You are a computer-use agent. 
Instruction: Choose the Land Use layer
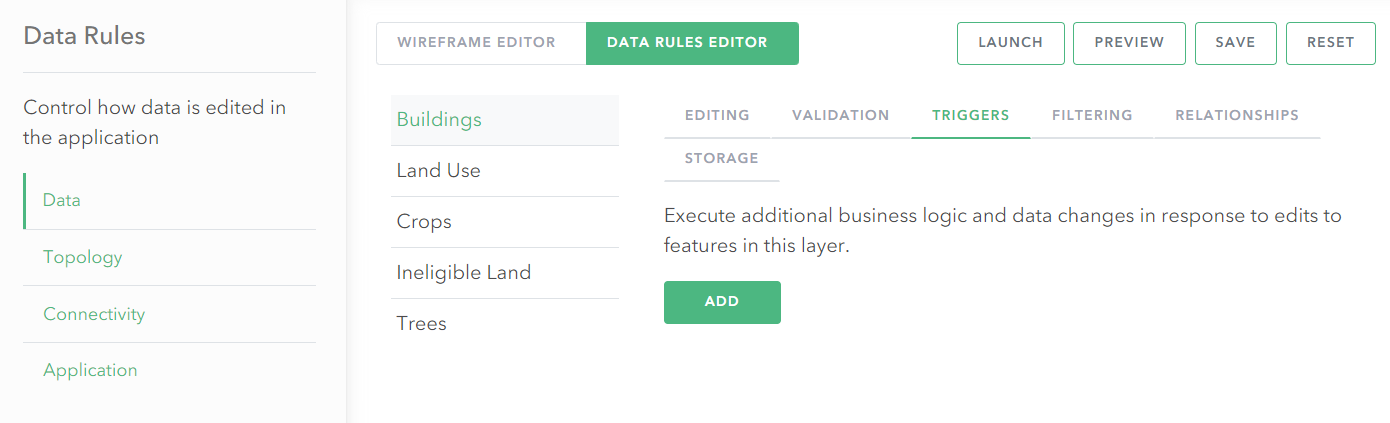505,171
